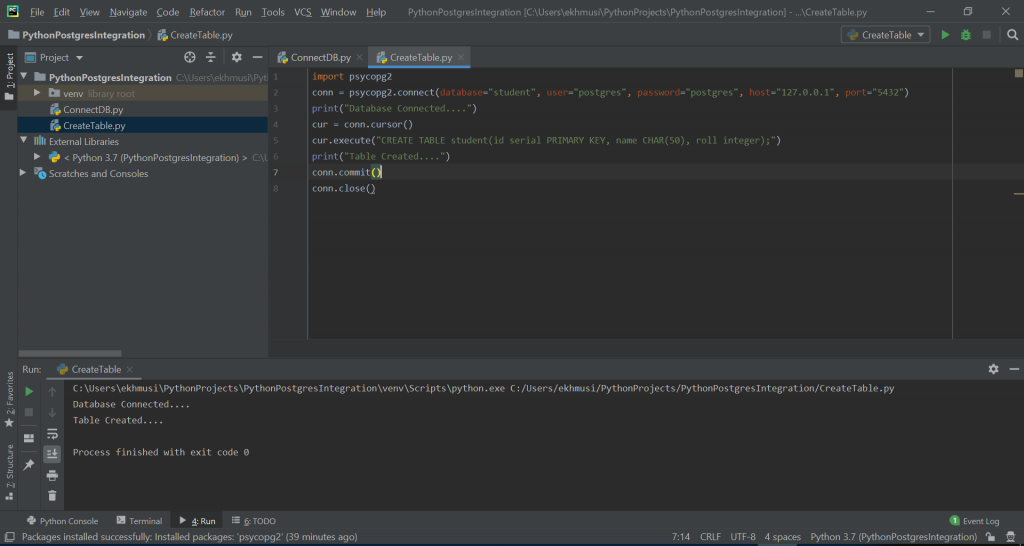Open the Refactor menu
The image size is (1024, 546).
[207, 12]
